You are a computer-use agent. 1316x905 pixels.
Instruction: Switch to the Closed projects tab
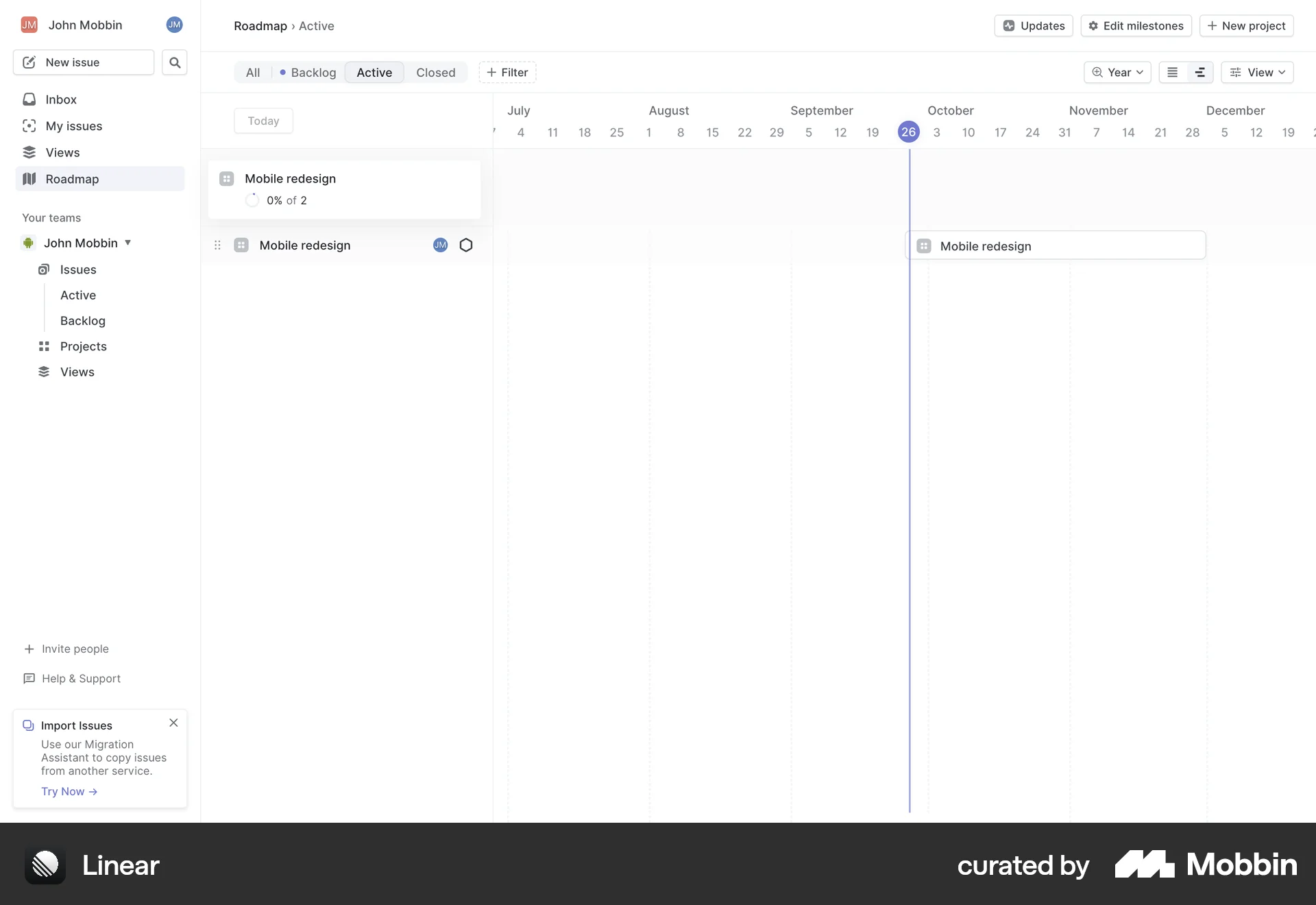[x=435, y=72]
